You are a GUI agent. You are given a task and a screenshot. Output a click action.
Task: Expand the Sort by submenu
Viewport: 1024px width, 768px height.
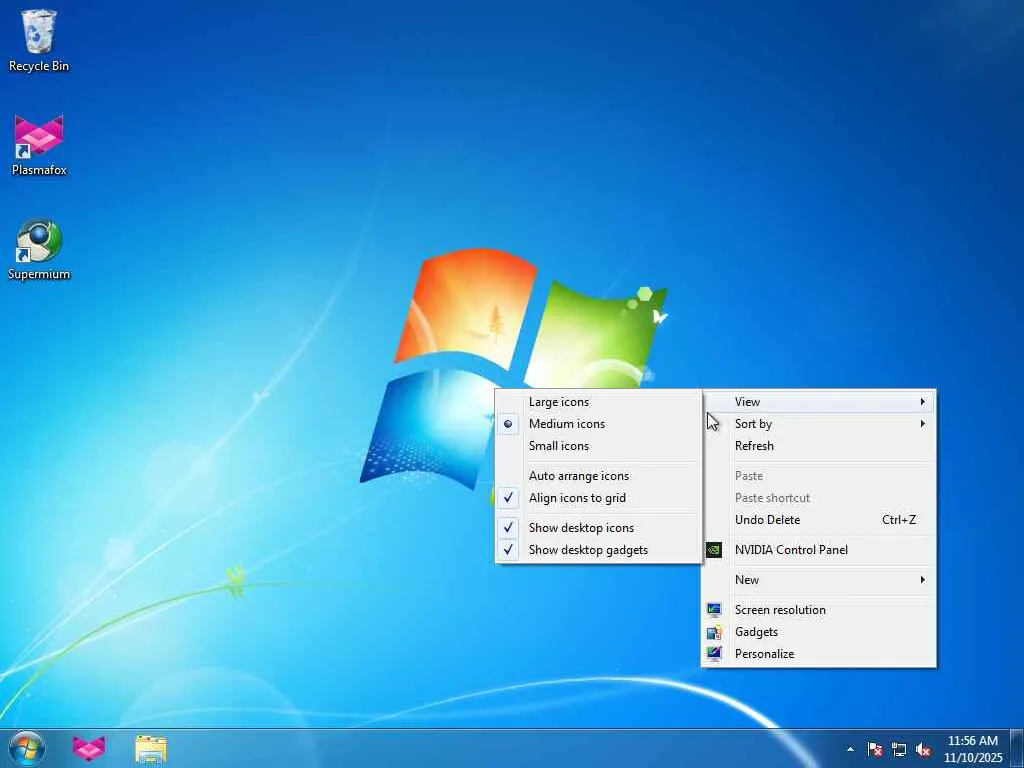[x=818, y=424]
